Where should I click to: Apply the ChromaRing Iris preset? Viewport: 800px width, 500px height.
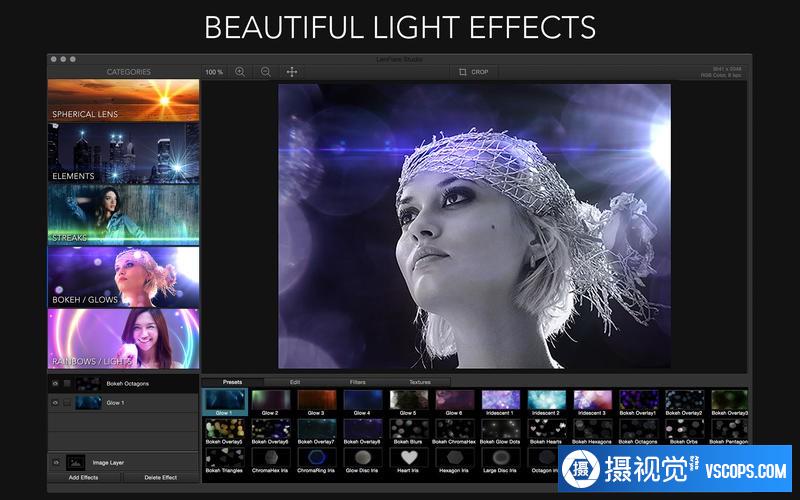pyautogui.click(x=316, y=460)
